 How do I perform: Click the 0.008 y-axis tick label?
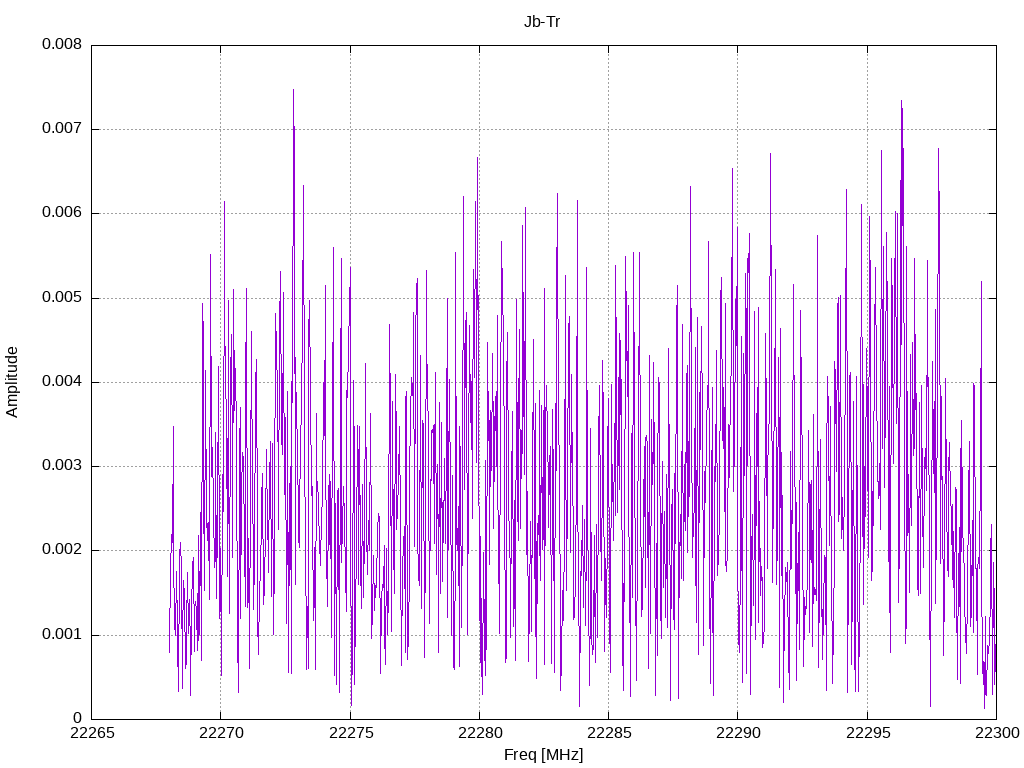tap(62, 44)
